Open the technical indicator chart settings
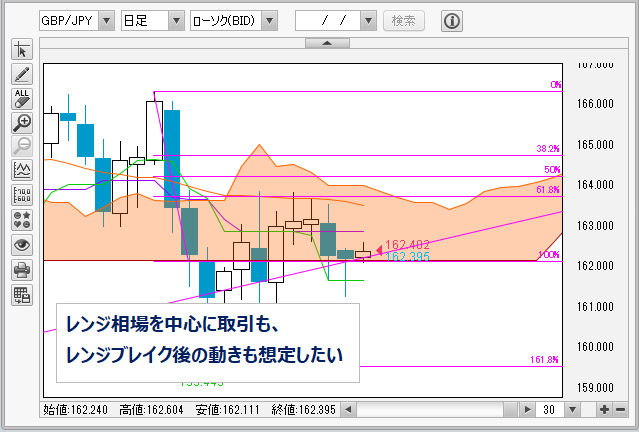The height and width of the screenshot is (432, 639). pyautogui.click(x=22, y=170)
